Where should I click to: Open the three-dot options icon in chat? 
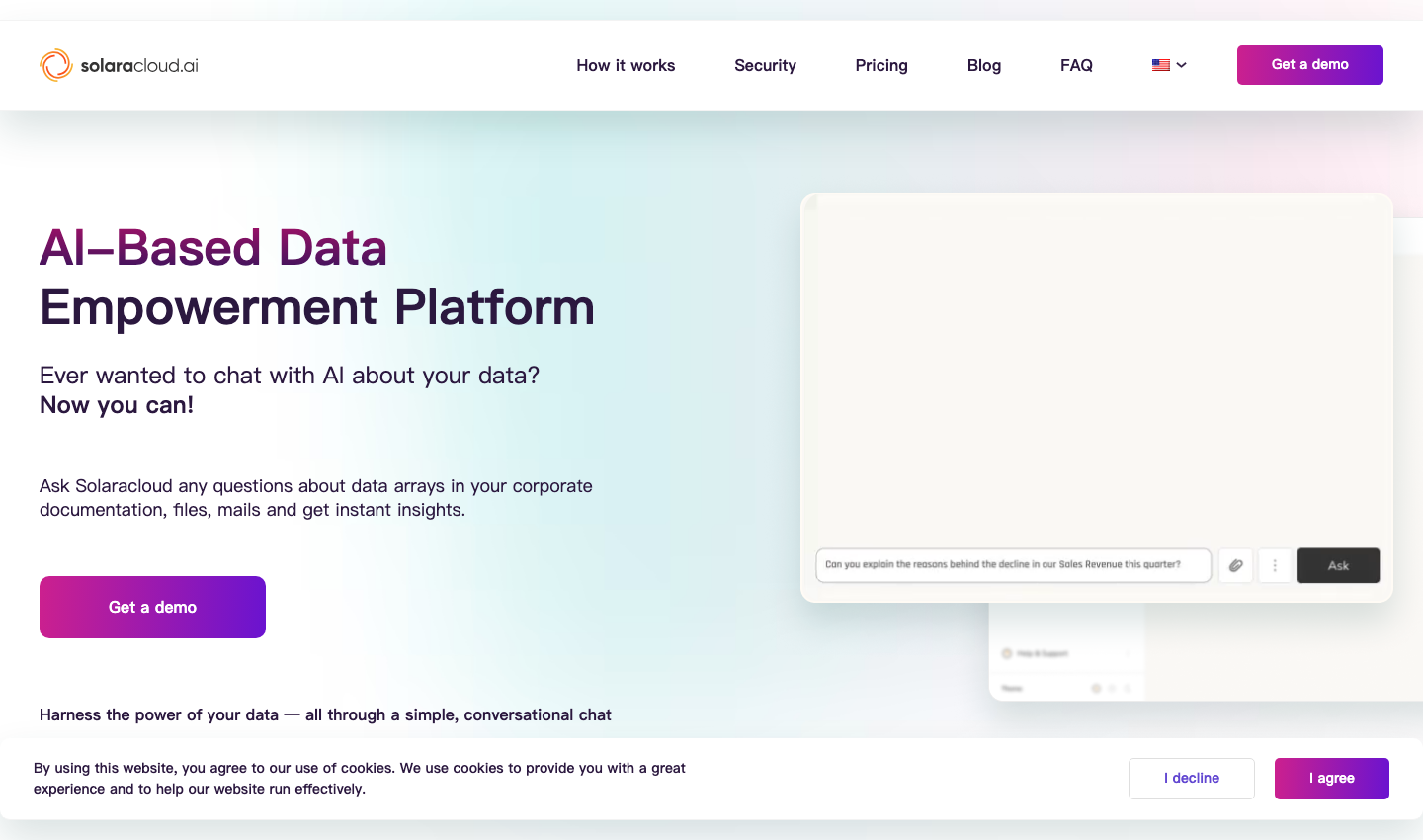(1275, 565)
